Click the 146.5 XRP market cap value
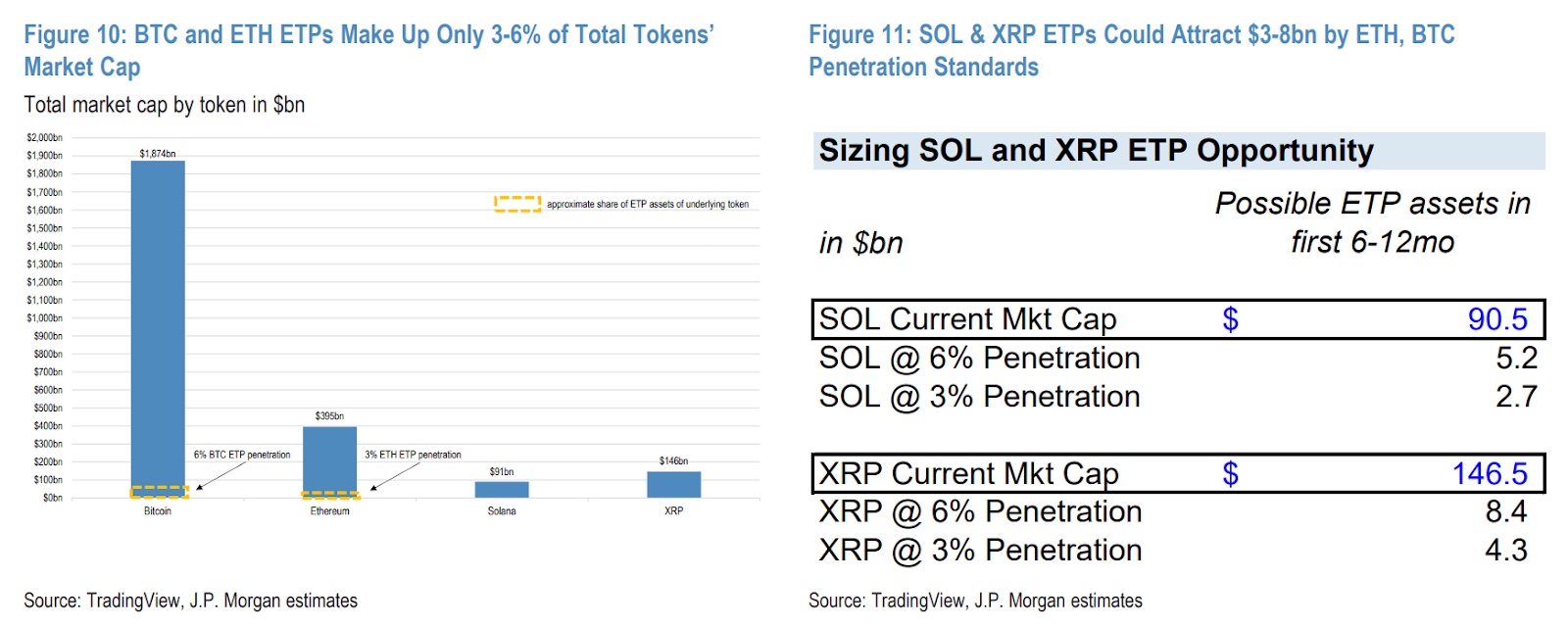 (x=1489, y=474)
